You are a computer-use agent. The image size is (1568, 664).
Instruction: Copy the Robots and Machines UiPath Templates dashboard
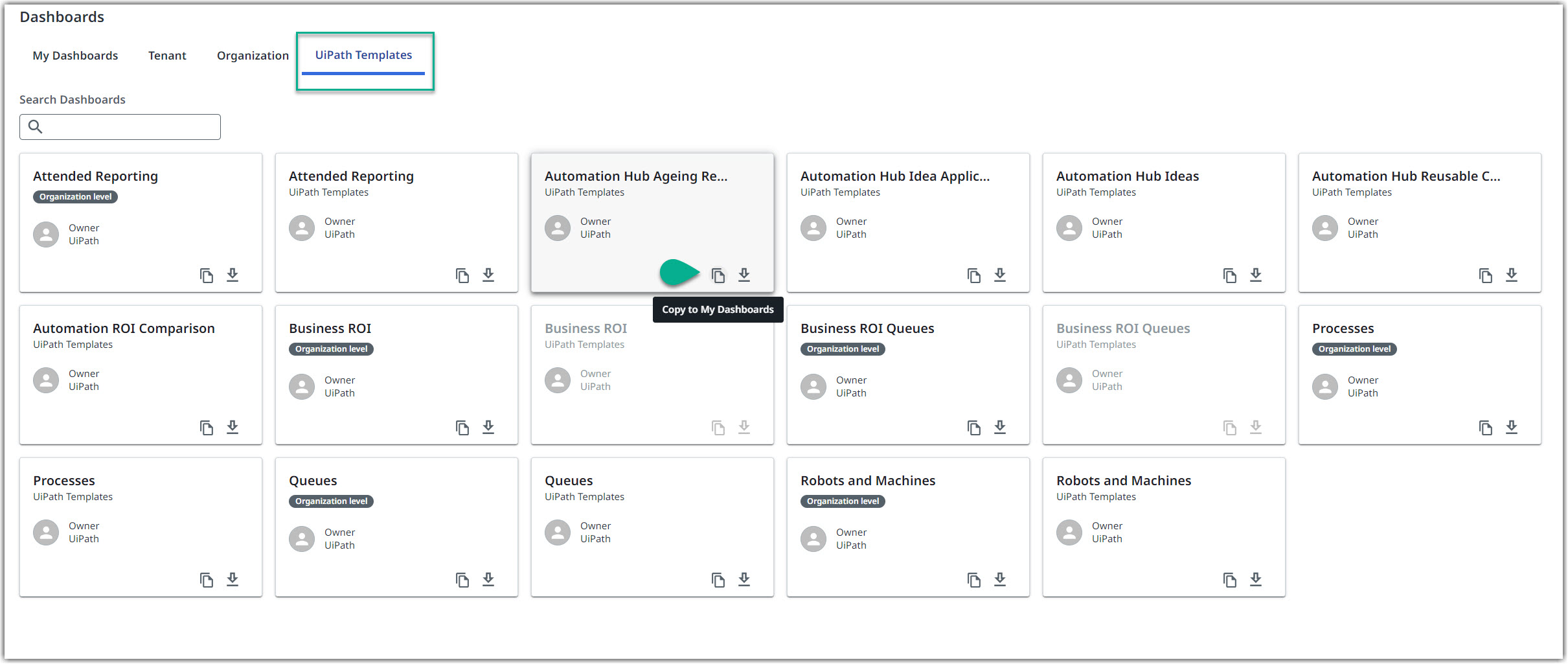[1230, 579]
